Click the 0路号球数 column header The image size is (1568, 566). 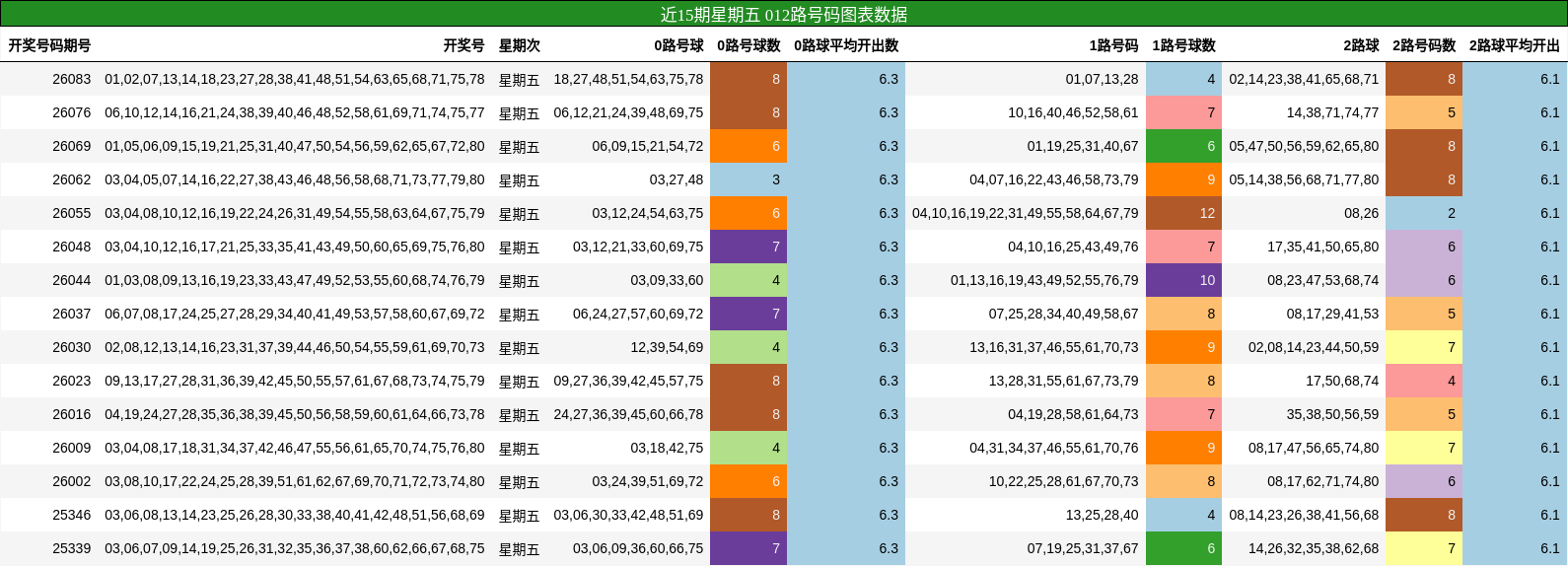click(748, 45)
